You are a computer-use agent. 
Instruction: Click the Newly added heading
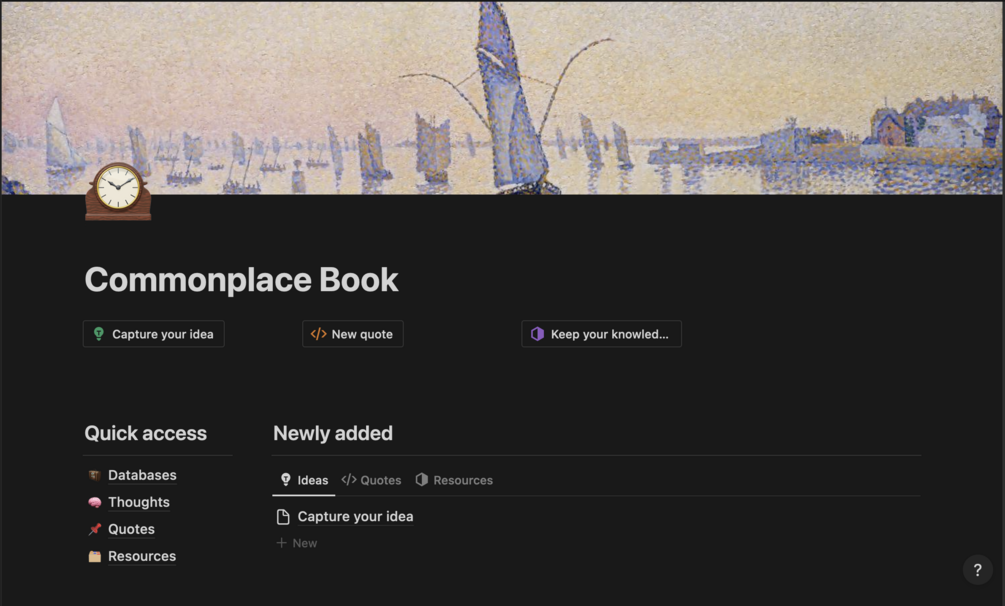(333, 433)
